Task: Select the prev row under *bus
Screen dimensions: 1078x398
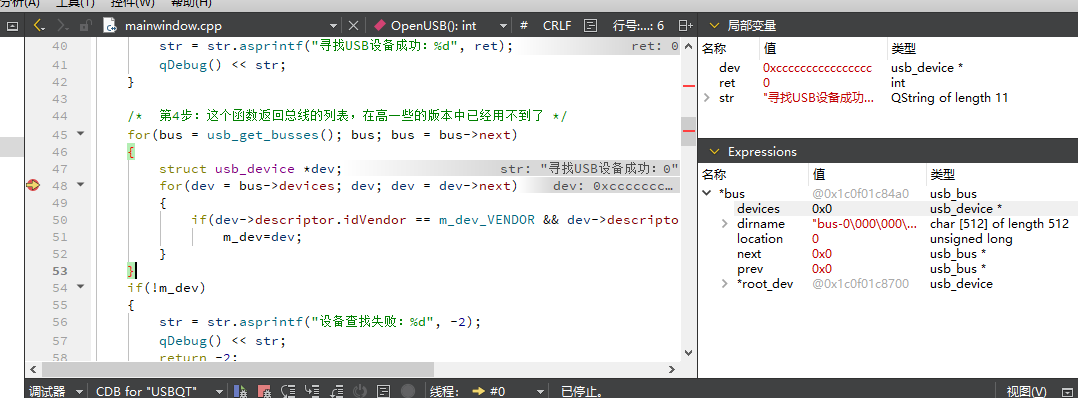Action: (x=888, y=269)
